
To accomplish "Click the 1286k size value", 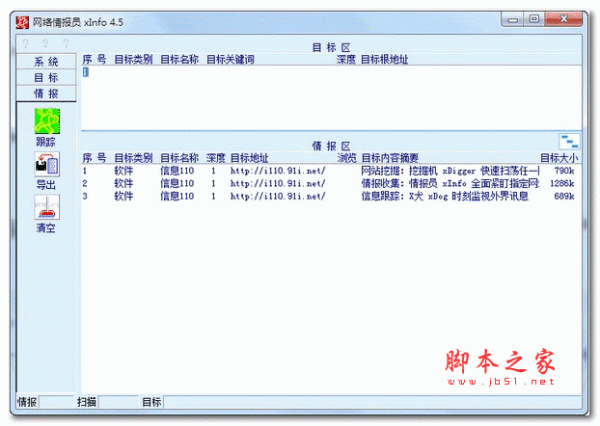I will (562, 183).
